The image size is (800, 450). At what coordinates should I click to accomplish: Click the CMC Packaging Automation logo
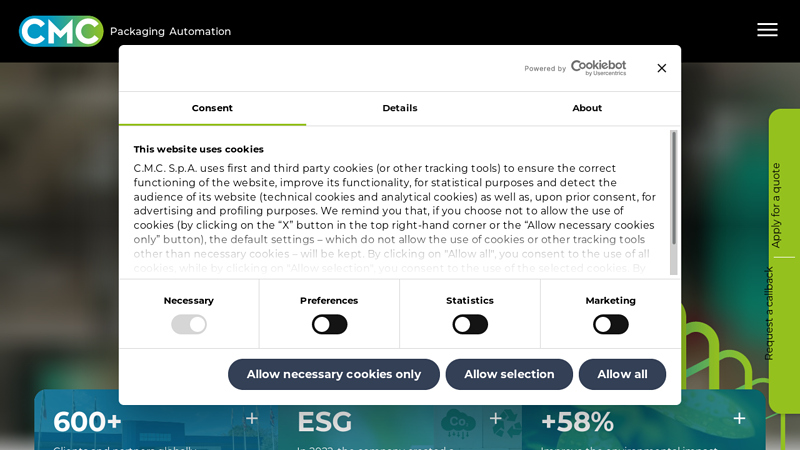[125, 31]
